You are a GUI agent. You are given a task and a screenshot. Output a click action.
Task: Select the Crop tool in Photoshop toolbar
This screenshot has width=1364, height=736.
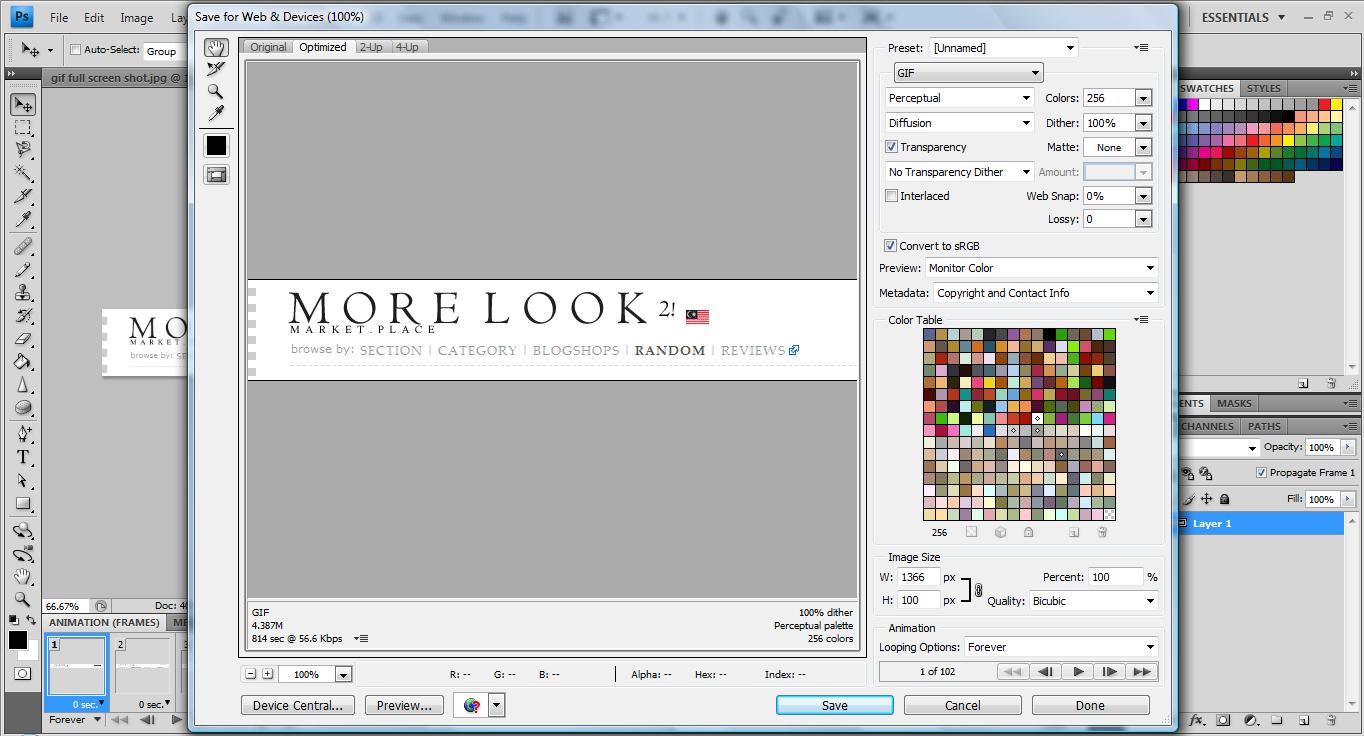[23, 196]
